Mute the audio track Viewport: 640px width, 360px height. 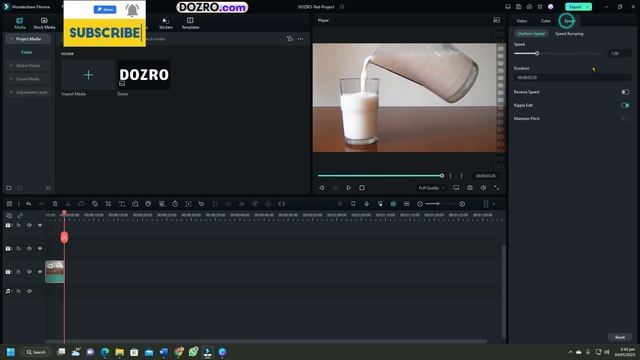29,291
